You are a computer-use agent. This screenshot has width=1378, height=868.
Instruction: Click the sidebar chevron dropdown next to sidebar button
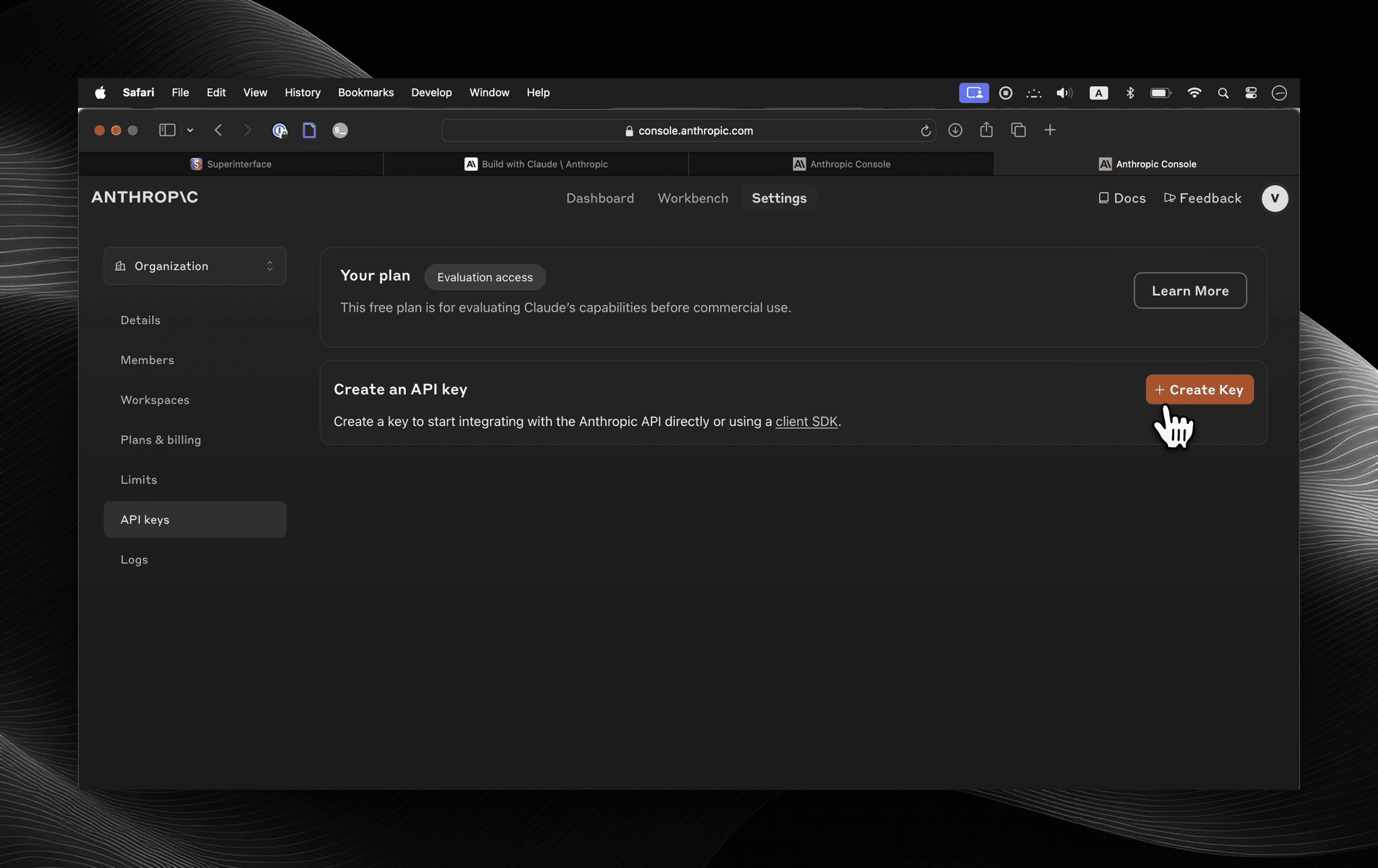click(190, 130)
